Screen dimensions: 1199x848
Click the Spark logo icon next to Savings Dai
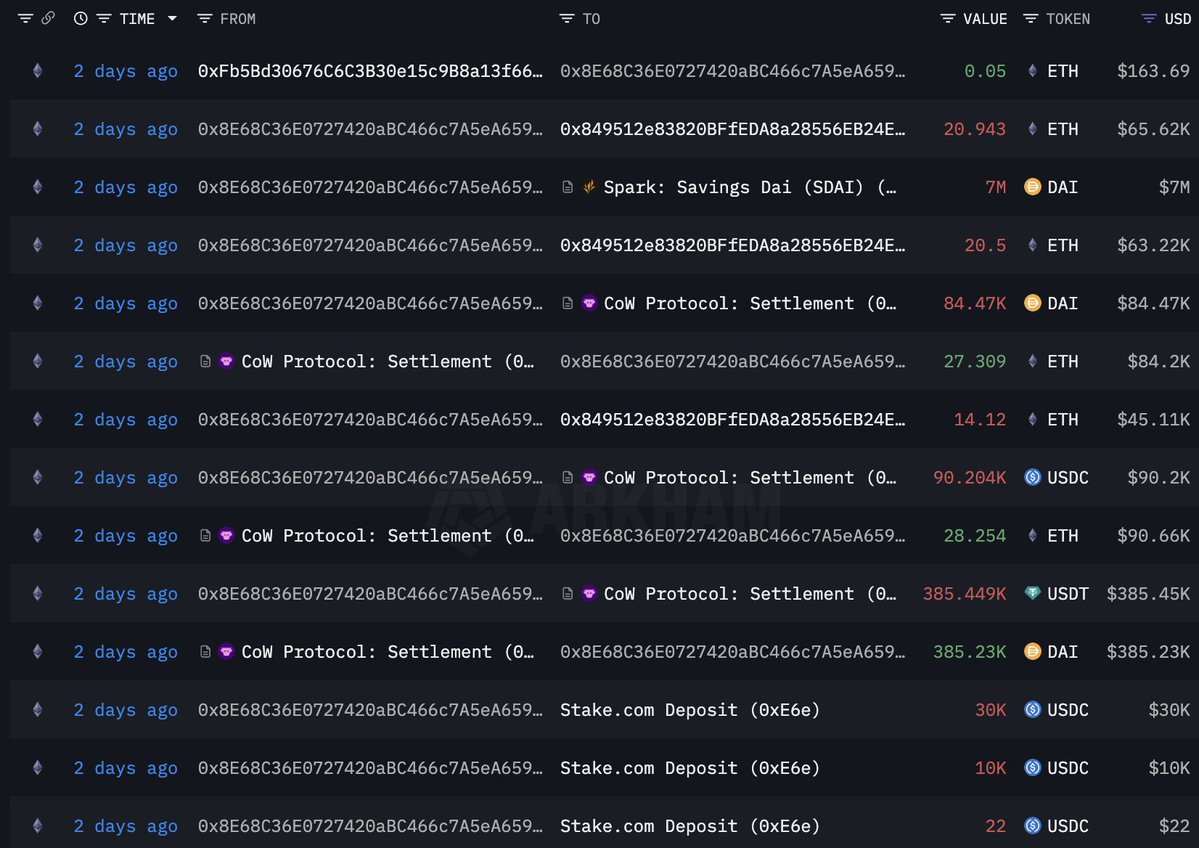click(589, 187)
